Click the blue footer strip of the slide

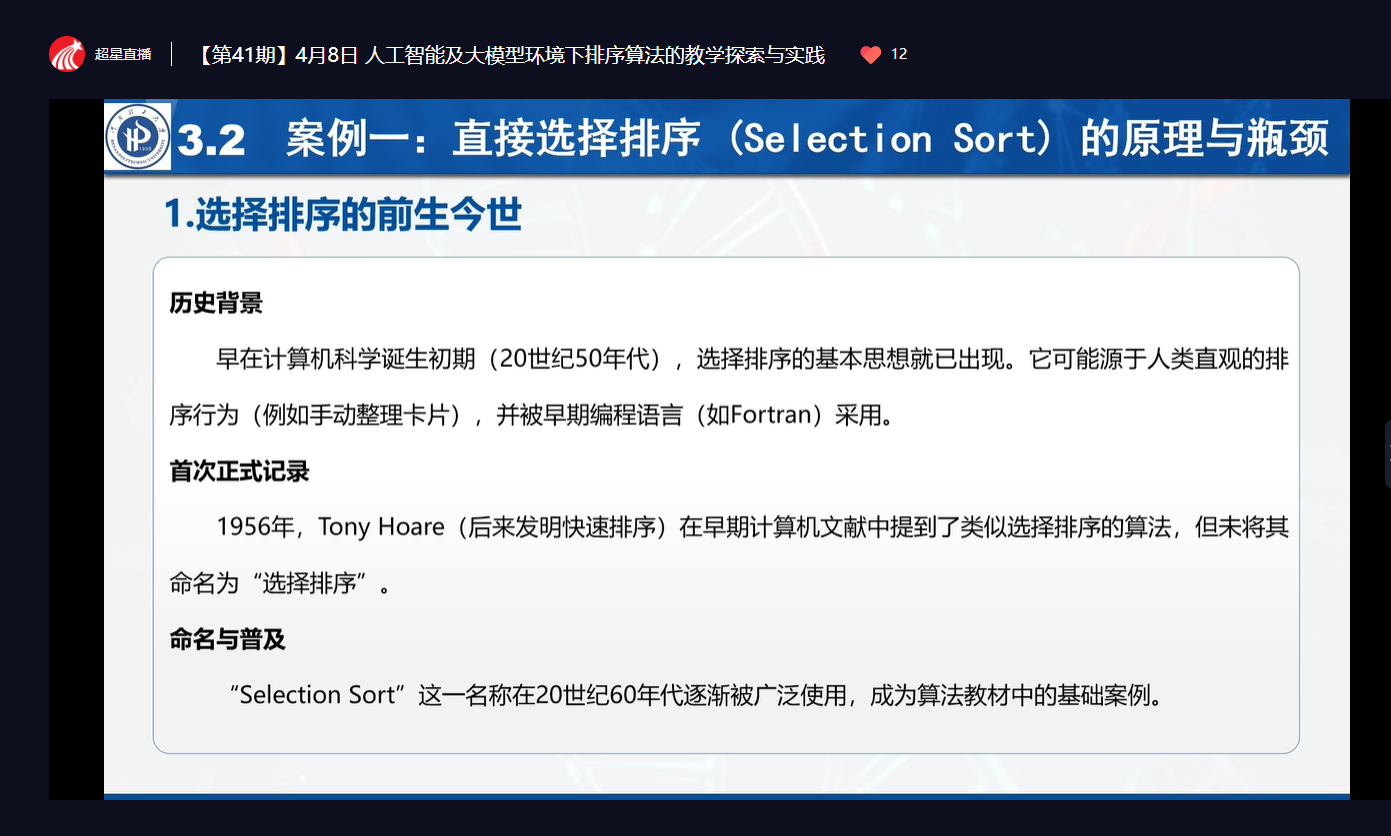[726, 796]
